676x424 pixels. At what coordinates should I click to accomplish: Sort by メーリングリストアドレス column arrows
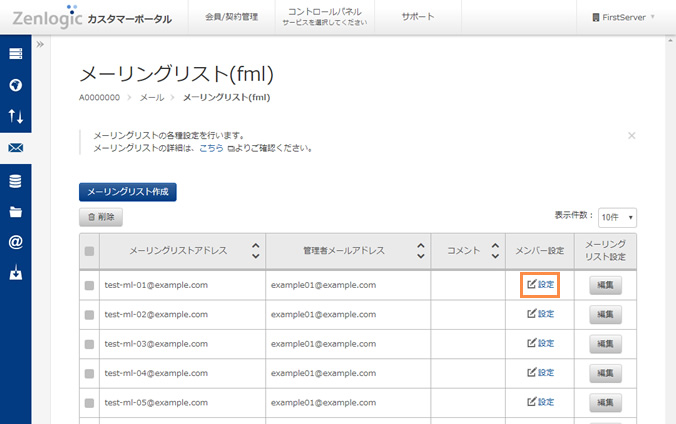pos(255,251)
